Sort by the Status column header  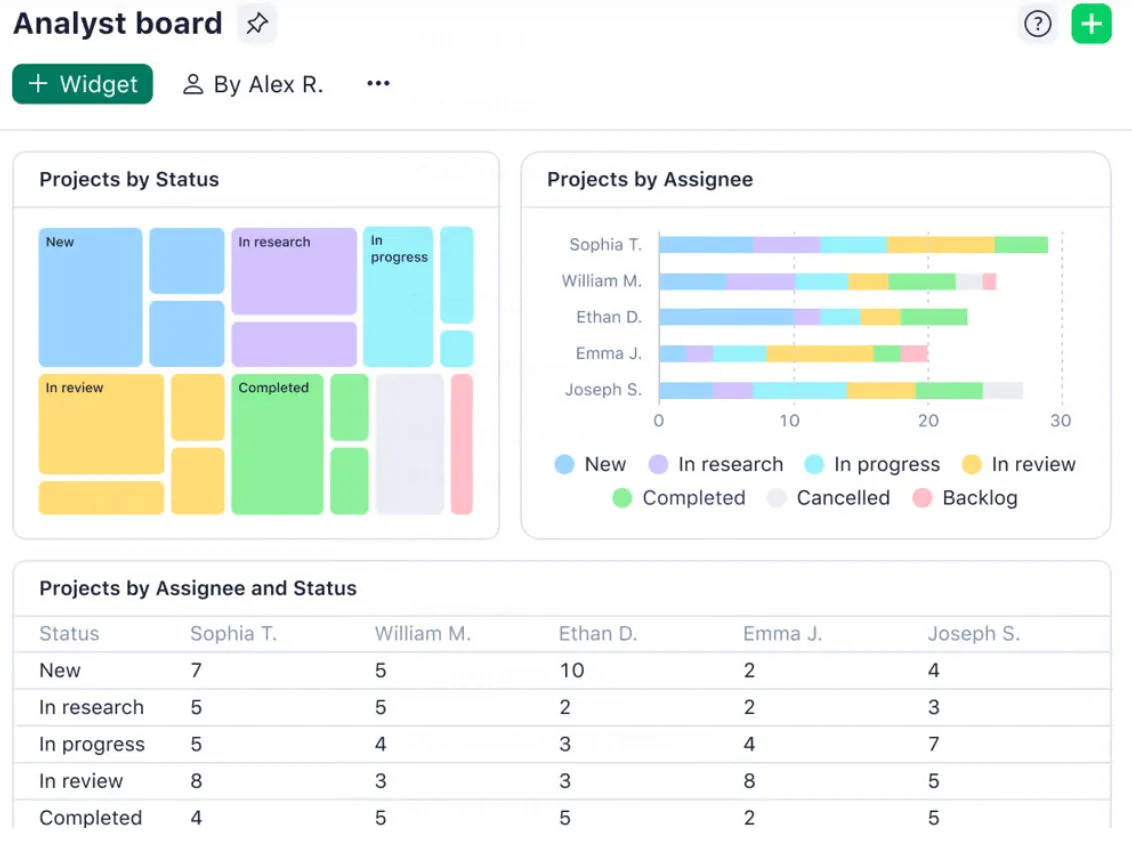pyautogui.click(x=69, y=634)
